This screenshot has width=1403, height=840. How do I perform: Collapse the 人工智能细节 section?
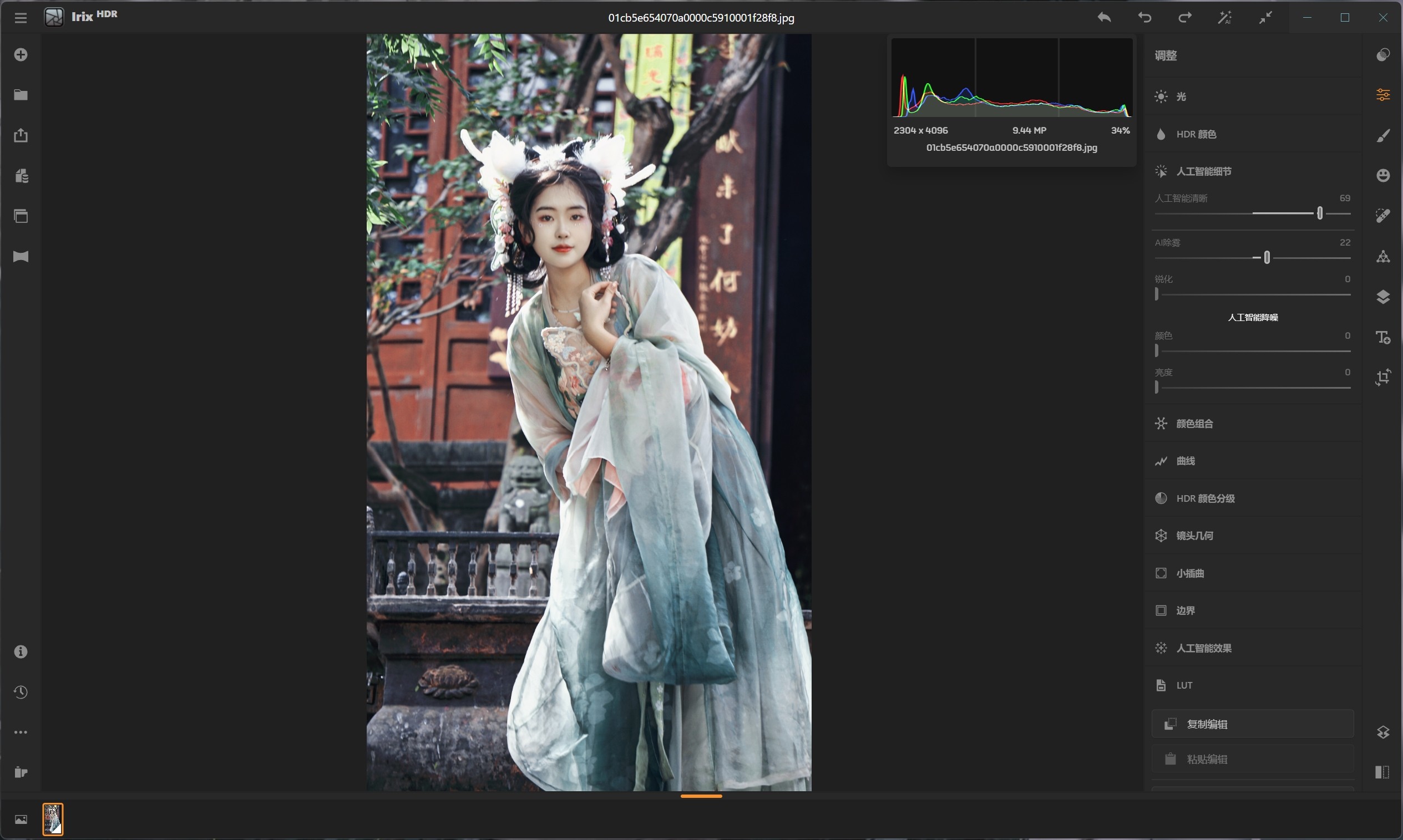pyautogui.click(x=1253, y=171)
